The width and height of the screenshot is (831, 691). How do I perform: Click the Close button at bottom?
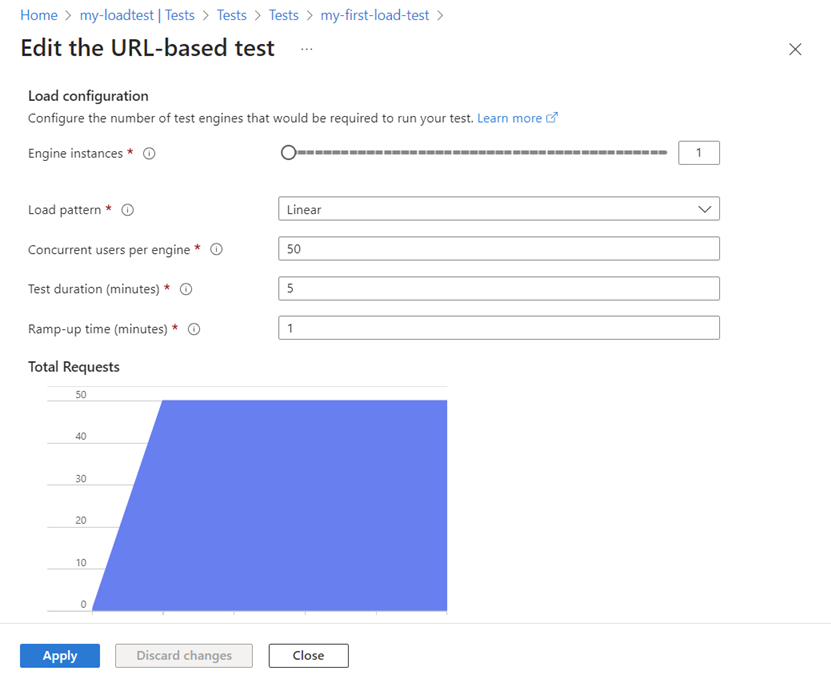[308, 656]
